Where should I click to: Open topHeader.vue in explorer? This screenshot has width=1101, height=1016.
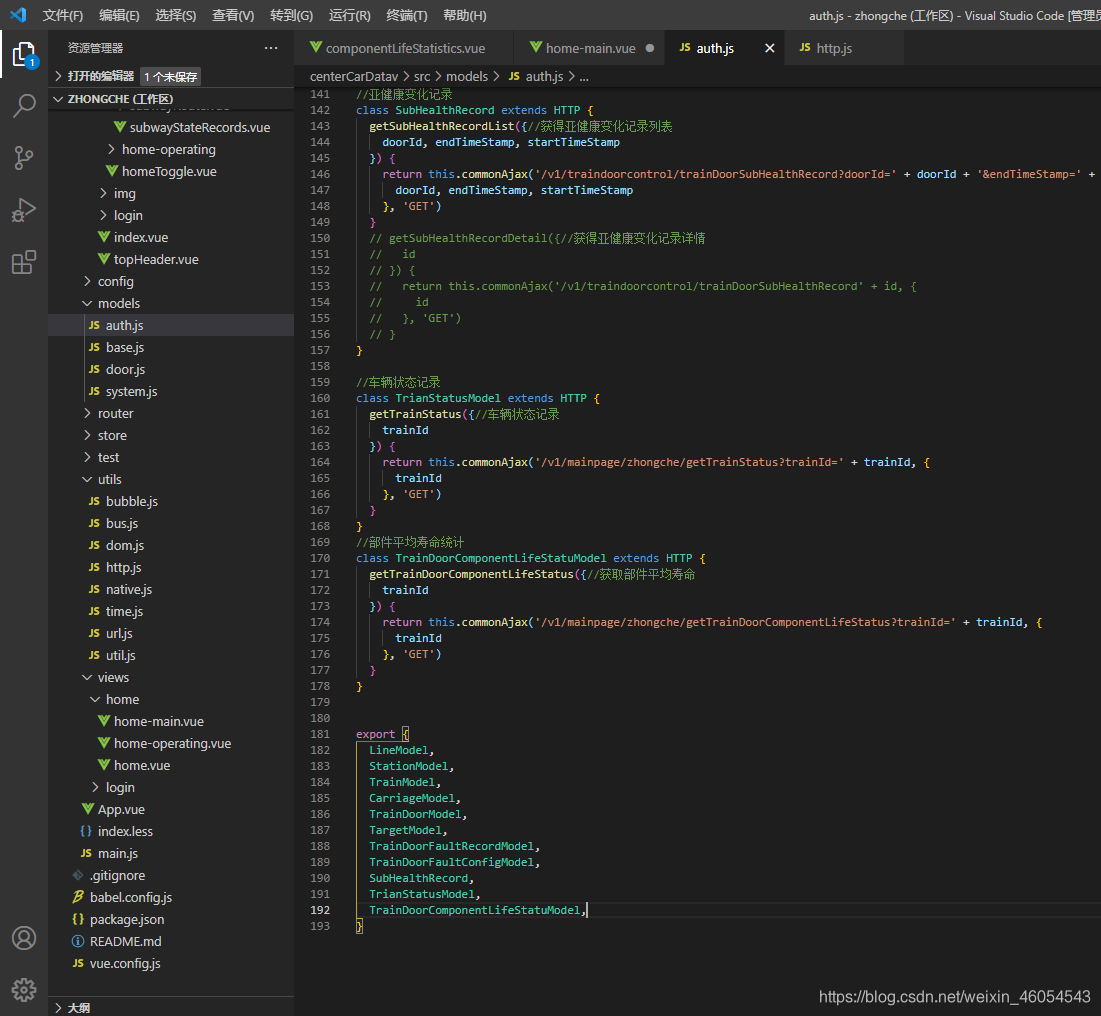pyautogui.click(x=156, y=260)
